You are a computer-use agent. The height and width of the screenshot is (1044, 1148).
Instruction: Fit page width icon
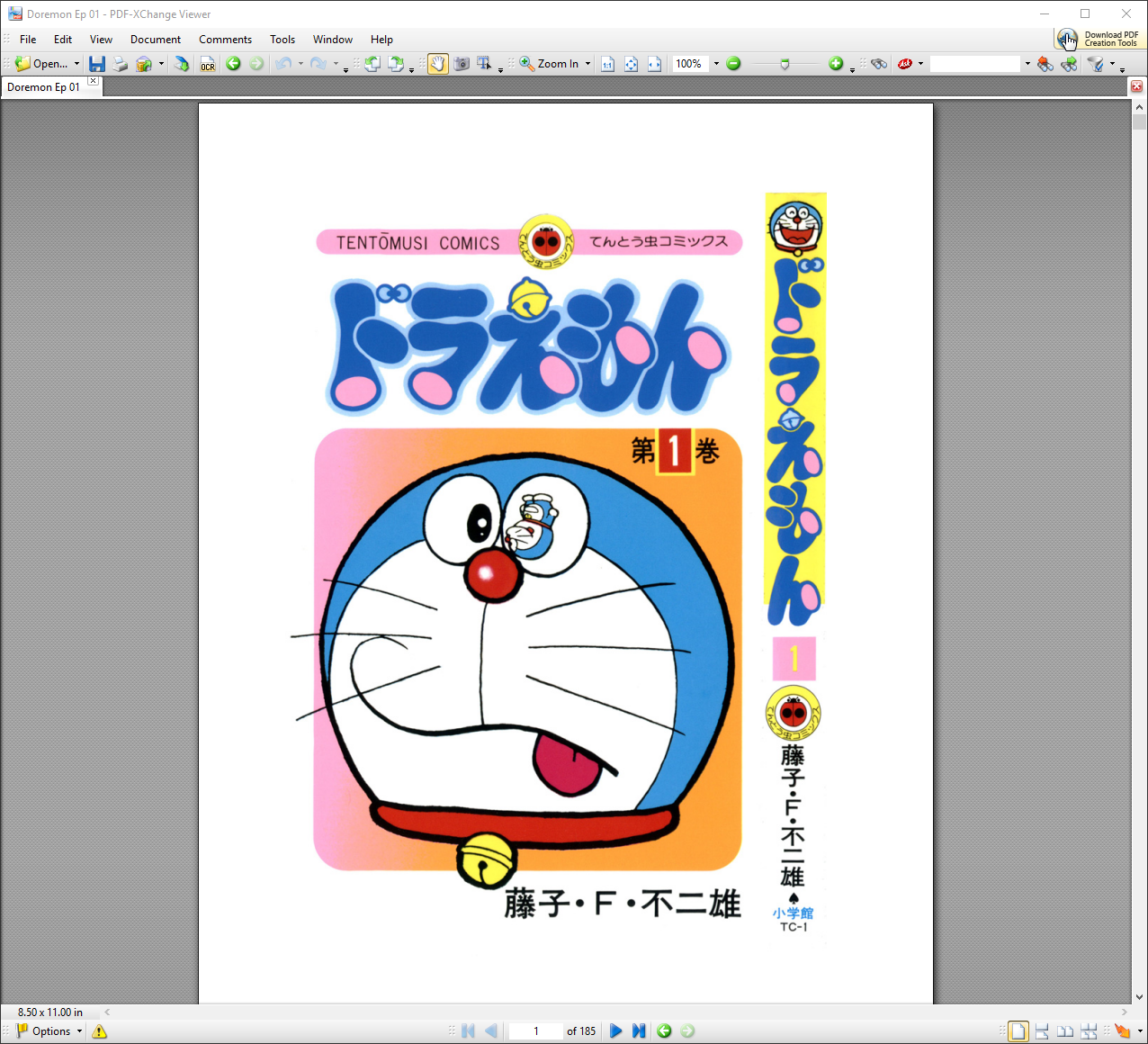point(654,64)
